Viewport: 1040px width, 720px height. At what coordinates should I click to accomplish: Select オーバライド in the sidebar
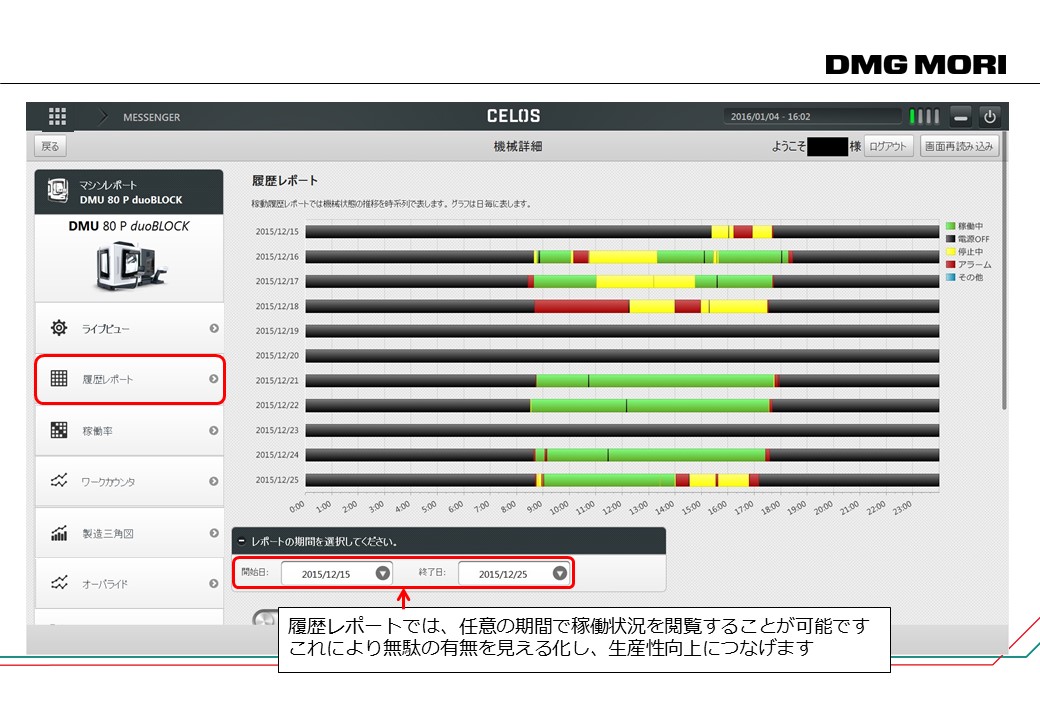pos(129,583)
